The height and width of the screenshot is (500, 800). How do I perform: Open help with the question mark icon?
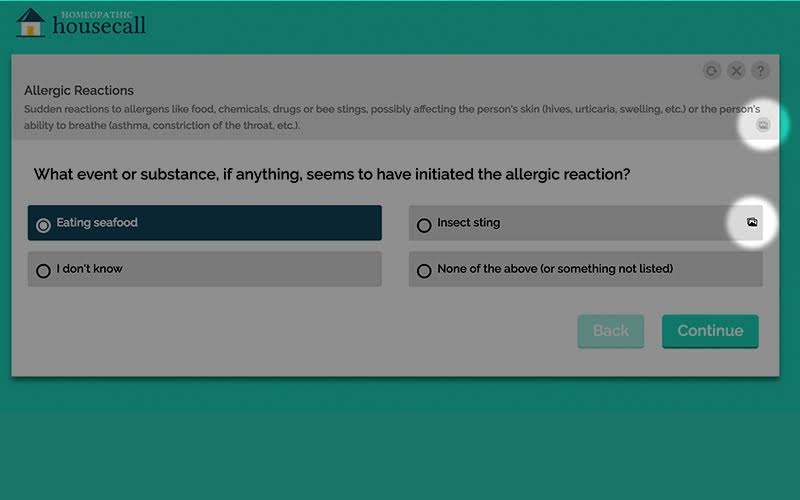760,71
